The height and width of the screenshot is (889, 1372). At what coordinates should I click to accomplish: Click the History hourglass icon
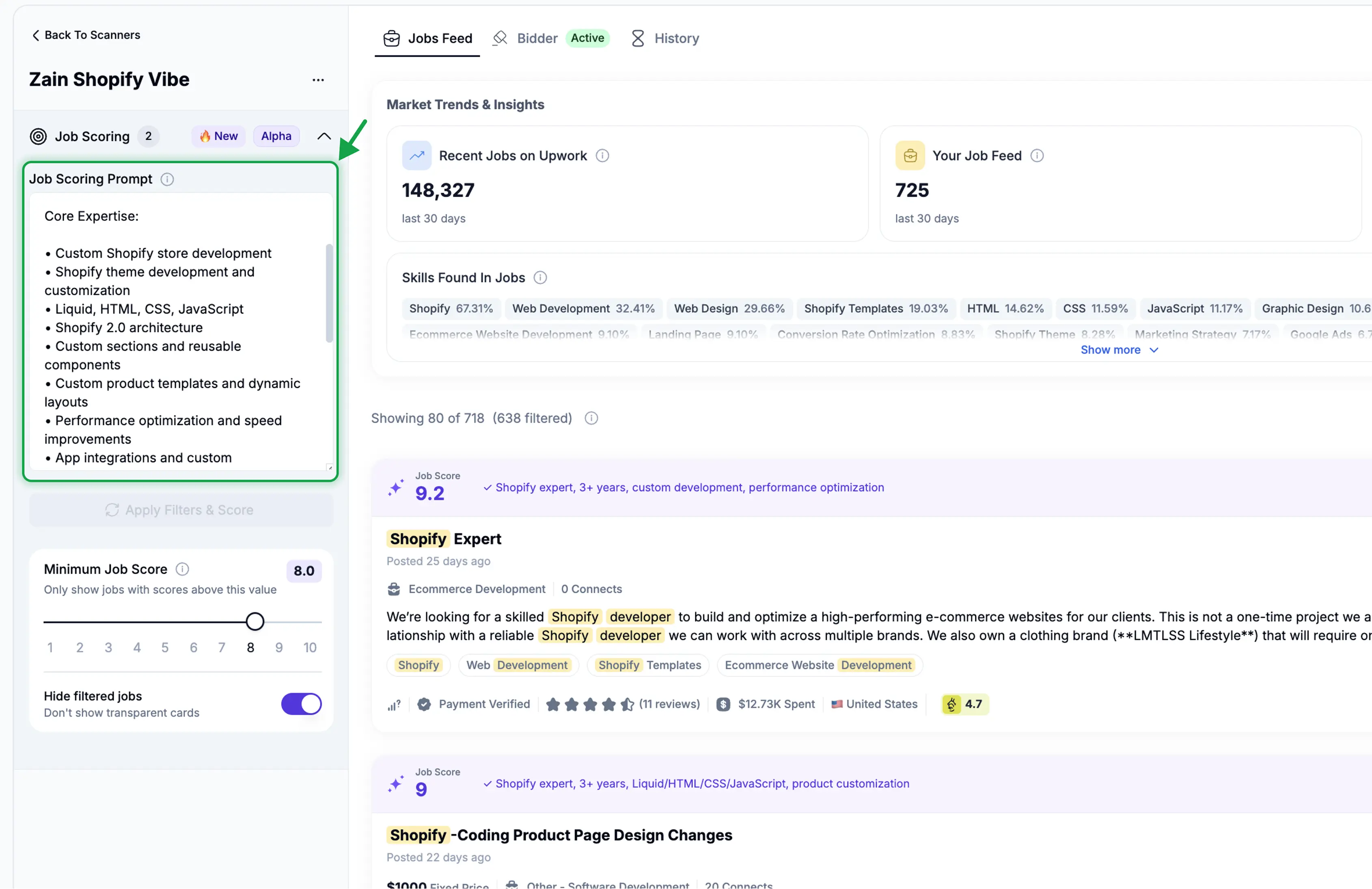pyautogui.click(x=638, y=39)
